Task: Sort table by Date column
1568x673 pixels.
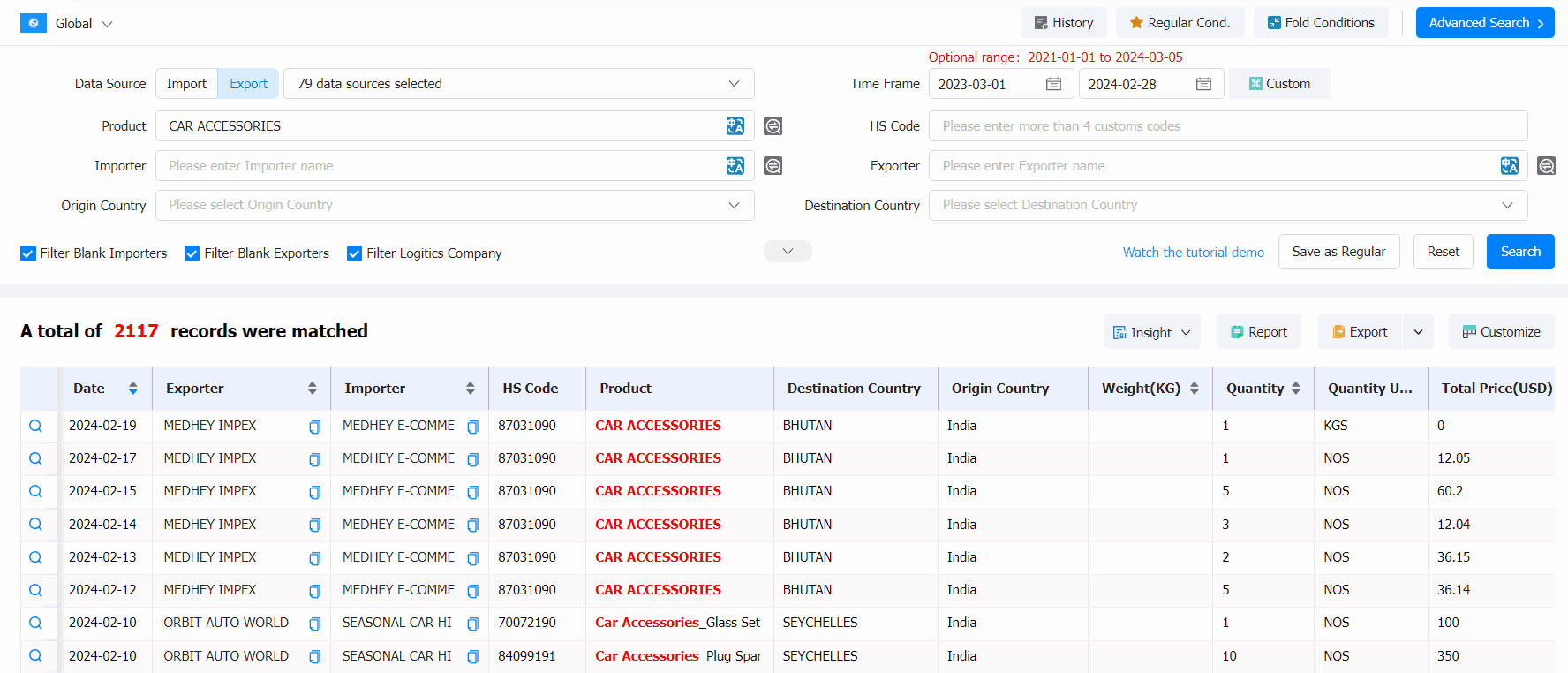Action: coord(132,389)
